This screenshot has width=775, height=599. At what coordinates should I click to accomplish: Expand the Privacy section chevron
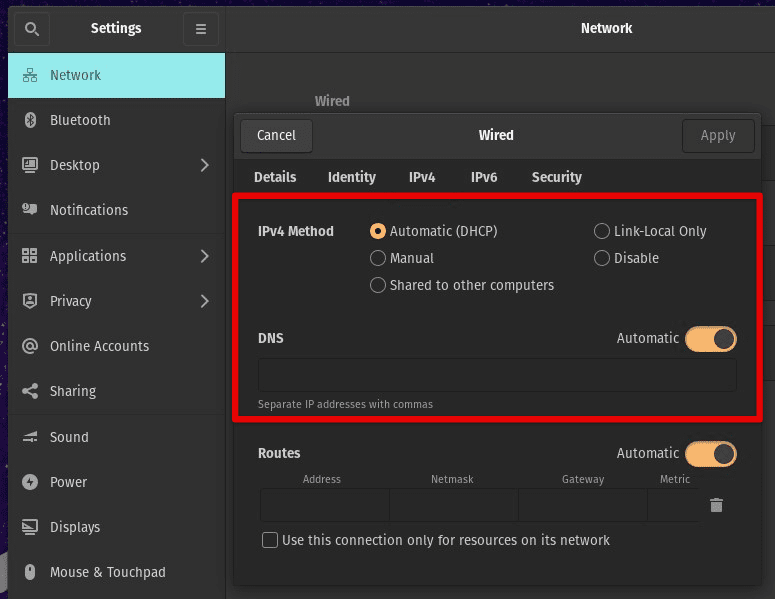(204, 301)
